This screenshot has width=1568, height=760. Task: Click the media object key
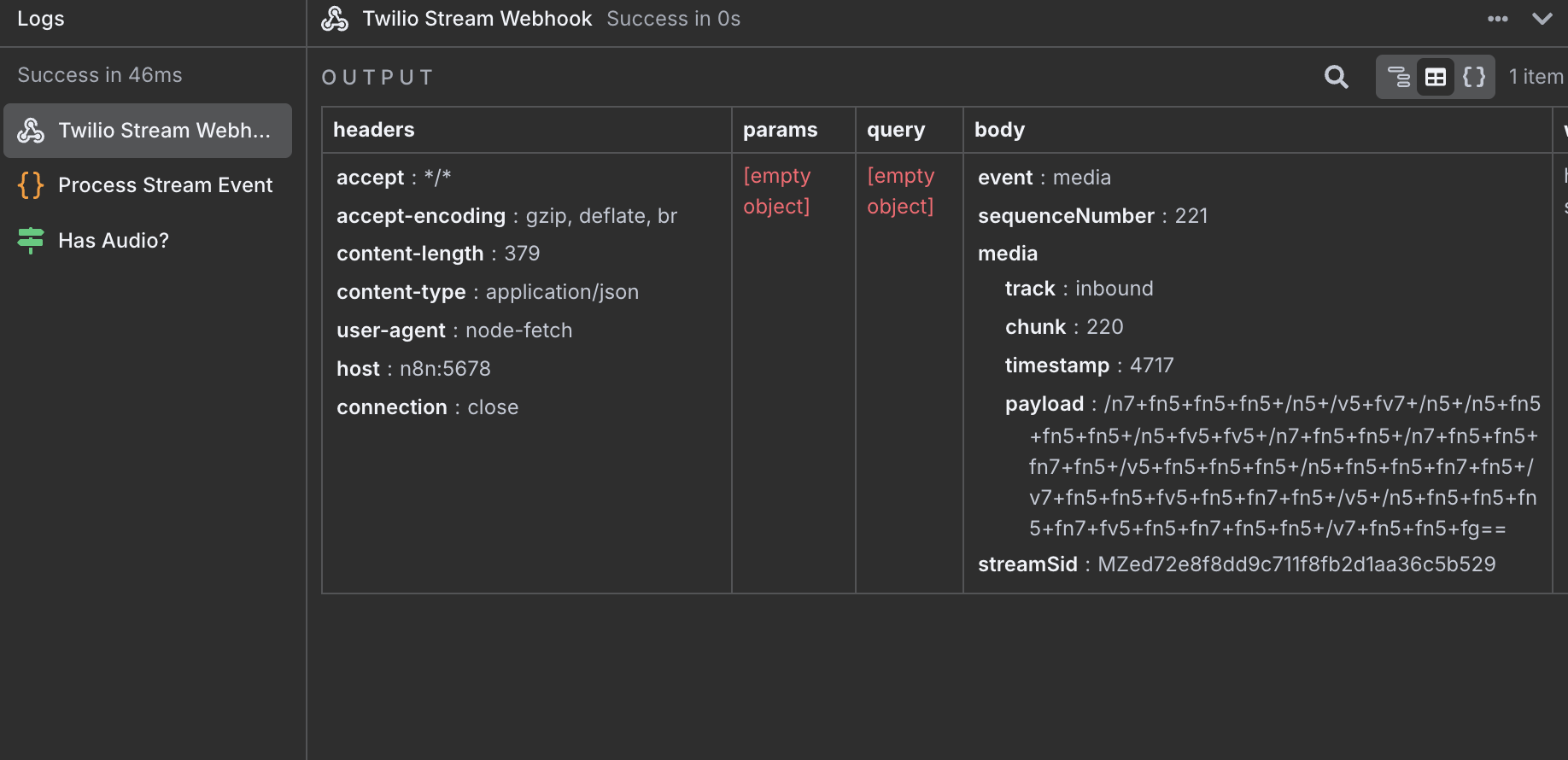pos(1008,254)
